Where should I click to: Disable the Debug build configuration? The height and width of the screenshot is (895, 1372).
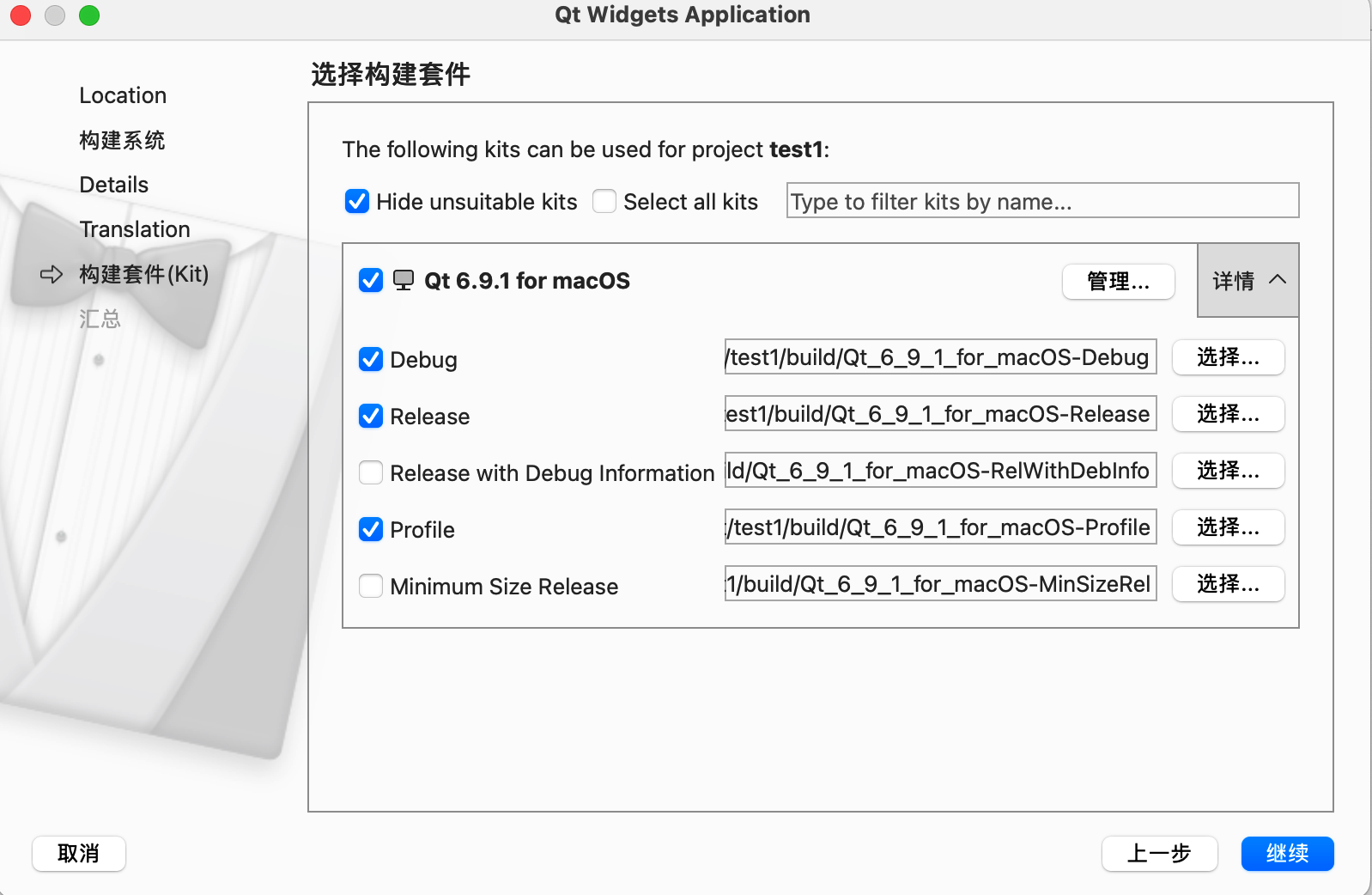click(371, 359)
